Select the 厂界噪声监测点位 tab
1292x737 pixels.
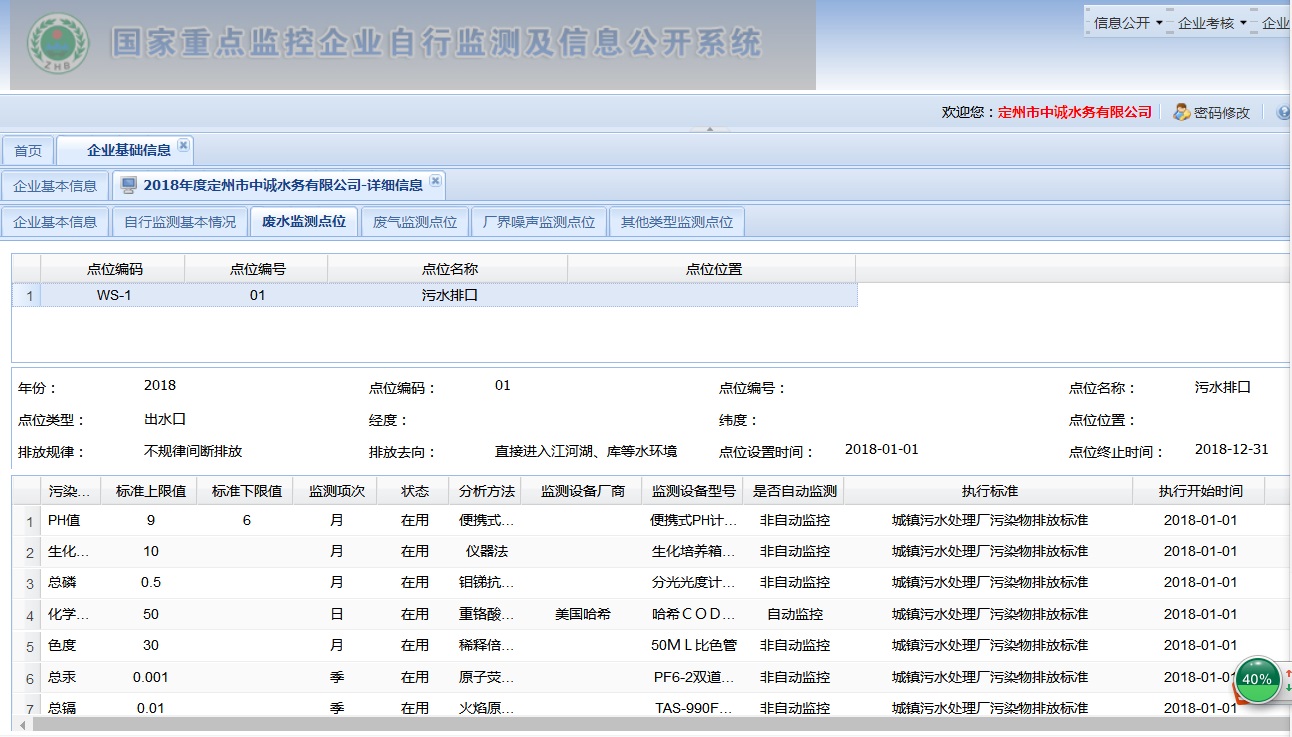(538, 222)
